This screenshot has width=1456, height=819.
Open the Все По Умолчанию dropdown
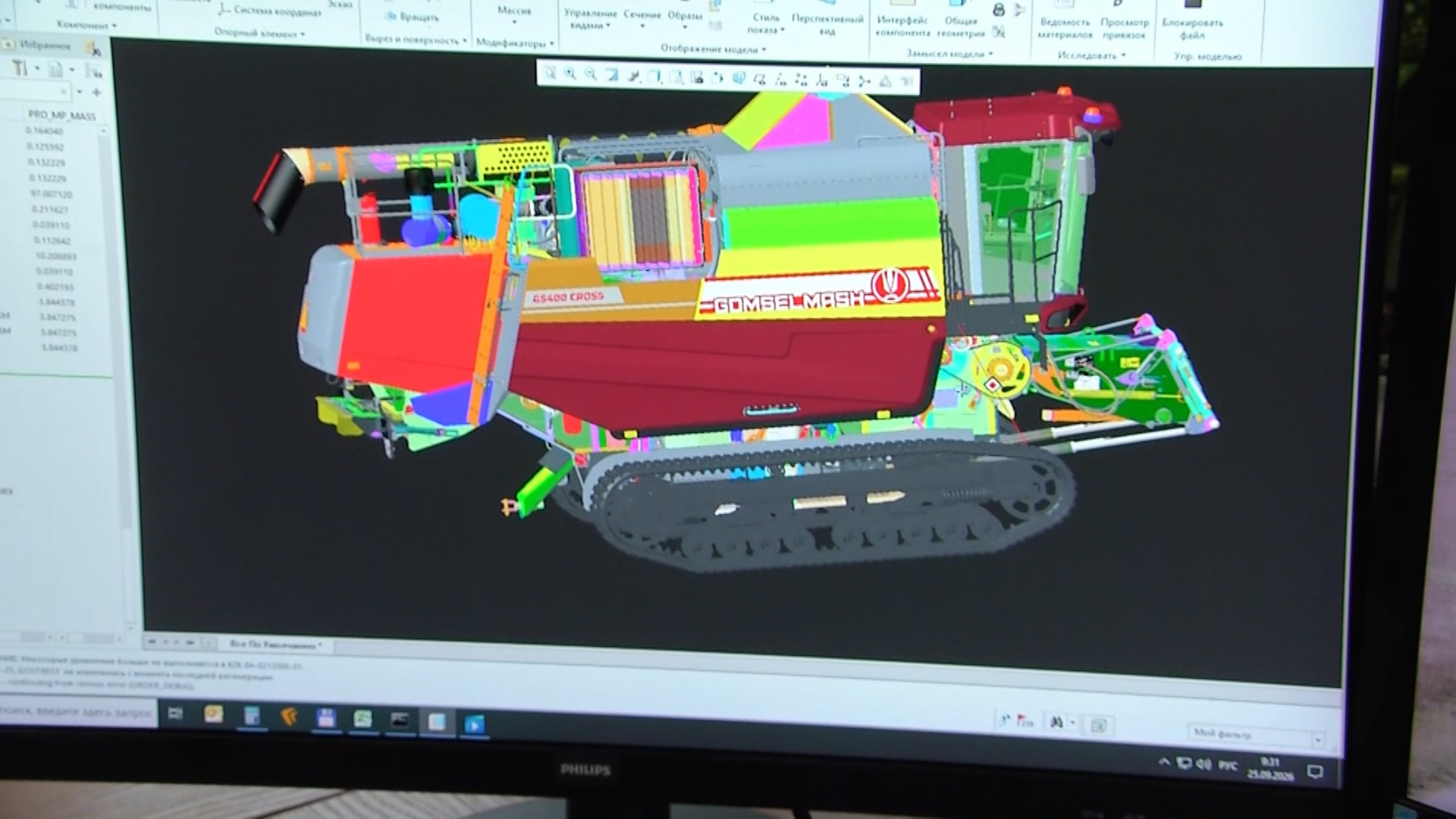click(x=276, y=645)
